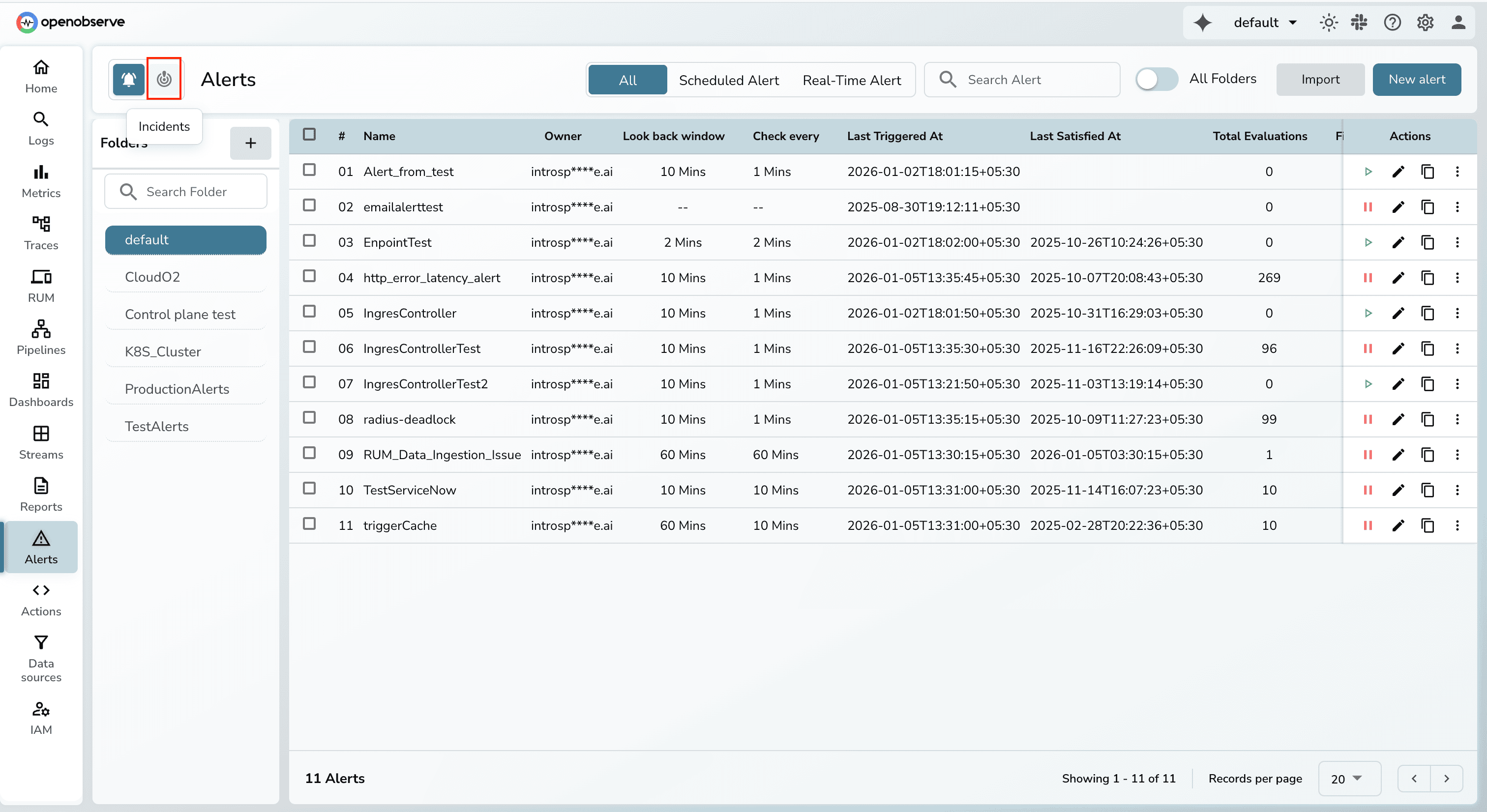Click the New alert button
1487x812 pixels.
coord(1417,79)
